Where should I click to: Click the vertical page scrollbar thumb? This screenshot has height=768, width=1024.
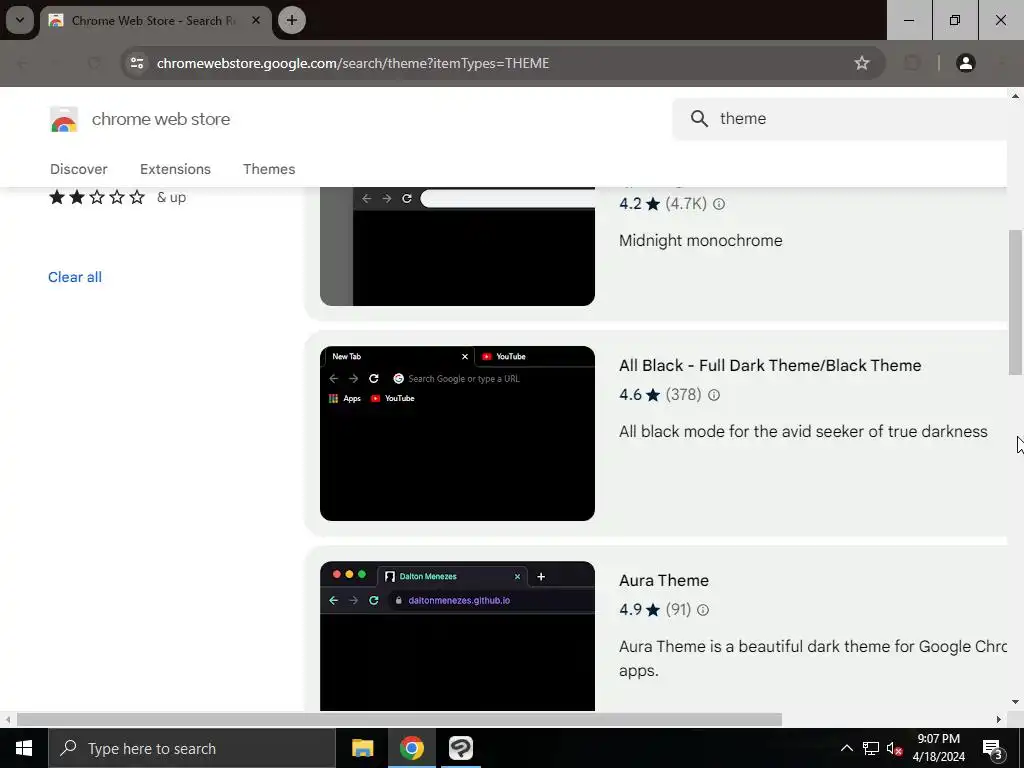coord(1015,302)
